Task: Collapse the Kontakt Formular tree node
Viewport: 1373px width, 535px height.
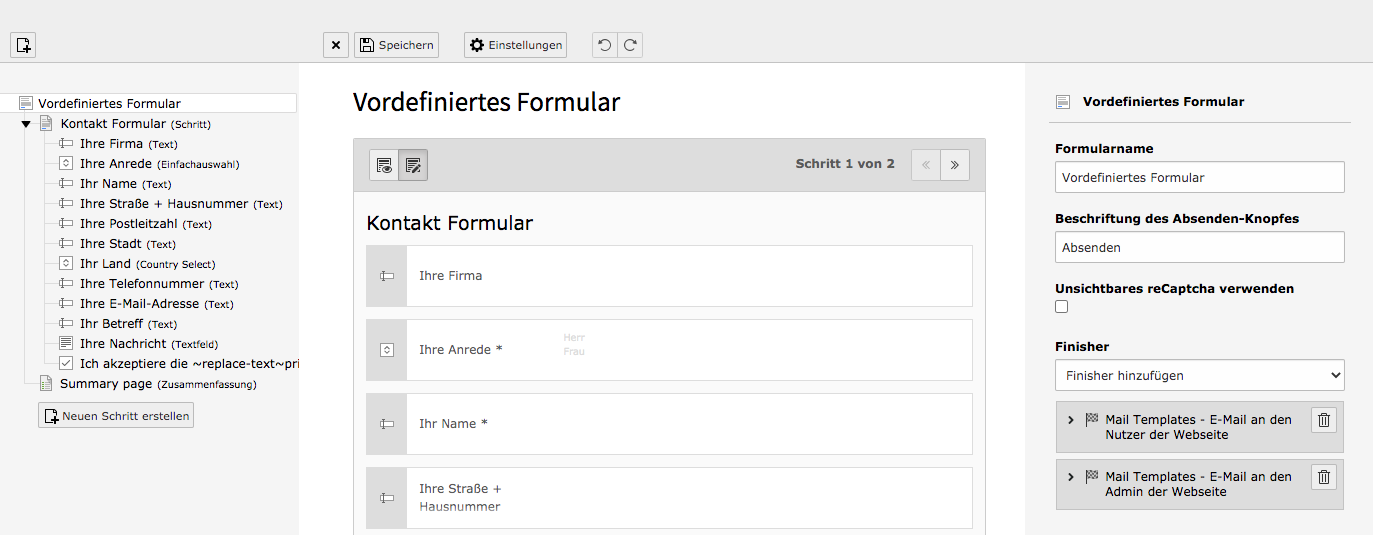Action: [26, 124]
